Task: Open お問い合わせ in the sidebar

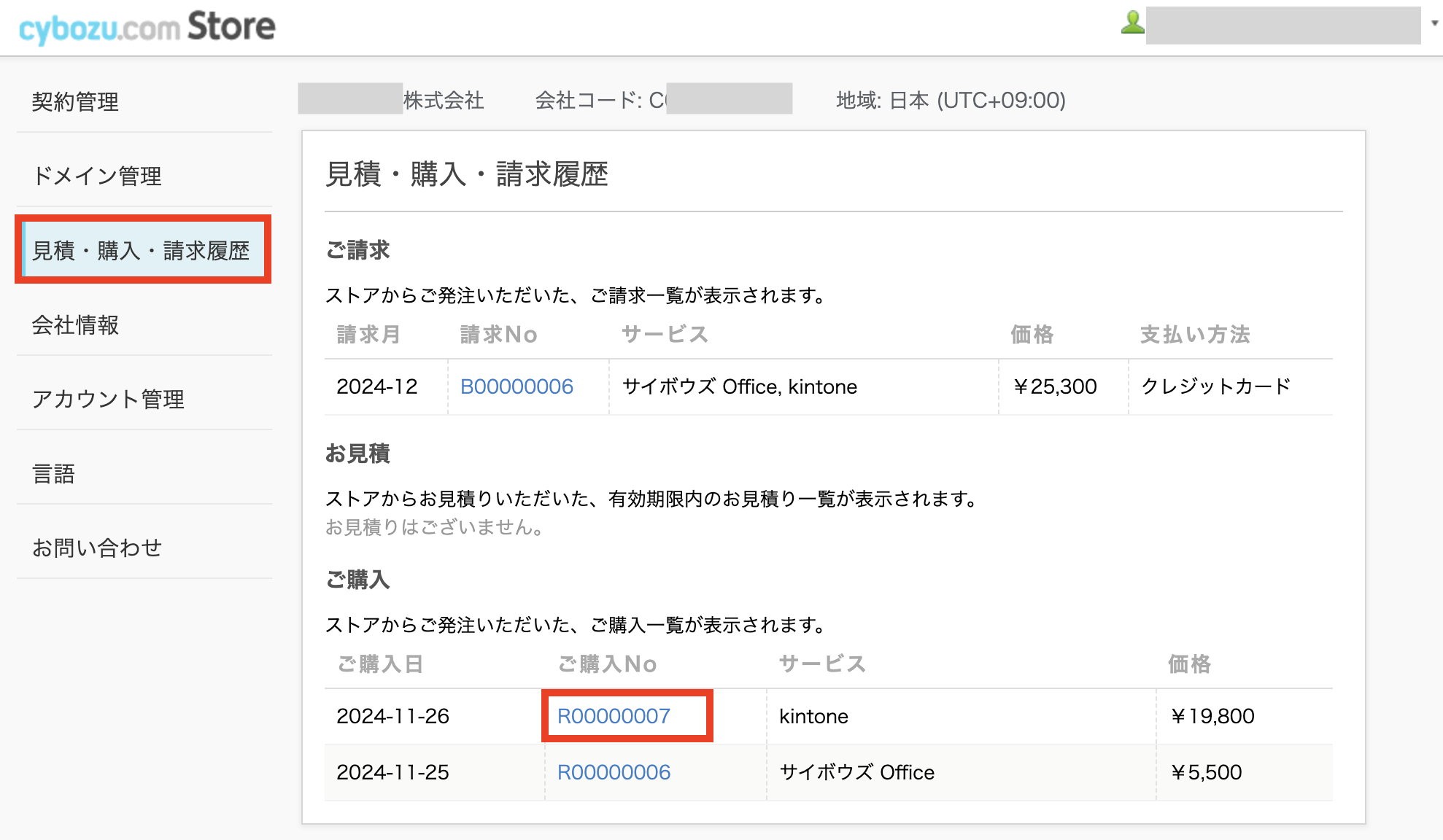Action: [96, 548]
